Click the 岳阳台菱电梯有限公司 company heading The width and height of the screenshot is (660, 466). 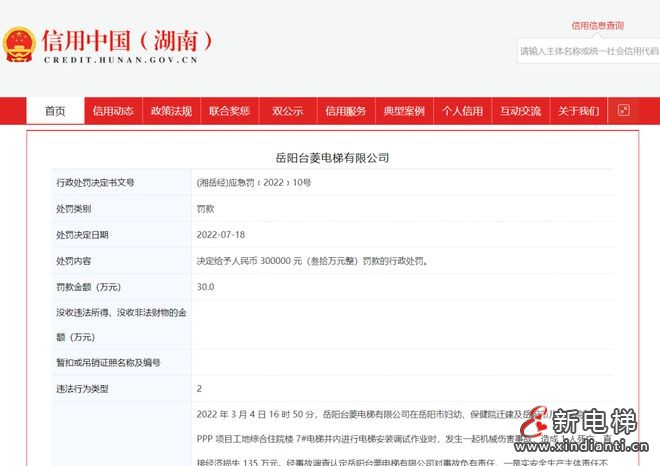click(x=331, y=158)
